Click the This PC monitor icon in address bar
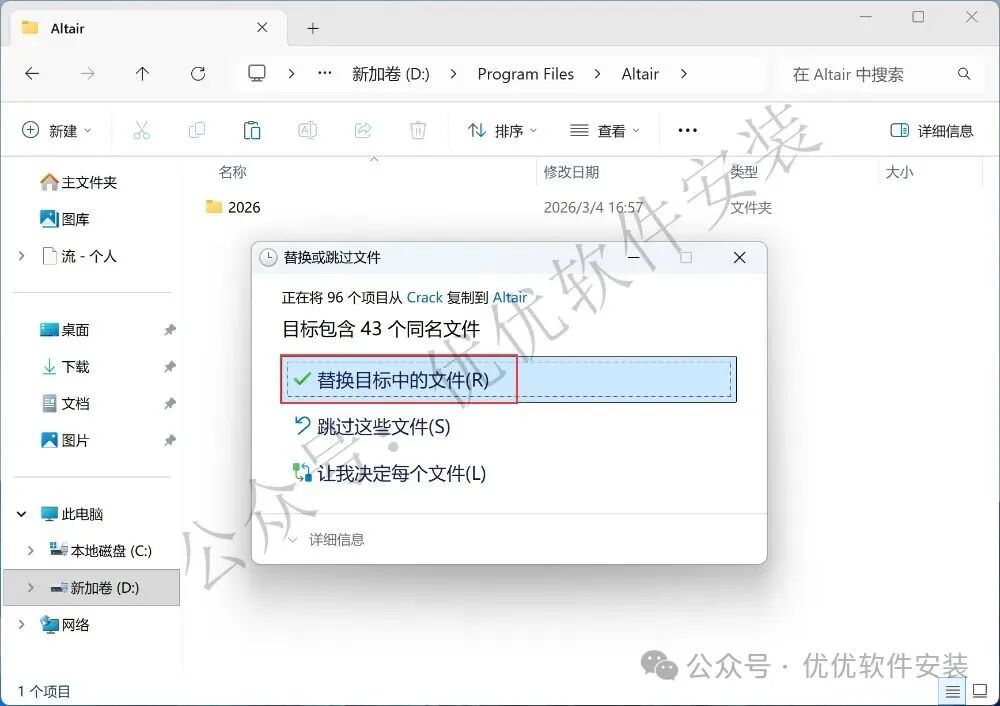This screenshot has height=706, width=1000. click(x=257, y=73)
